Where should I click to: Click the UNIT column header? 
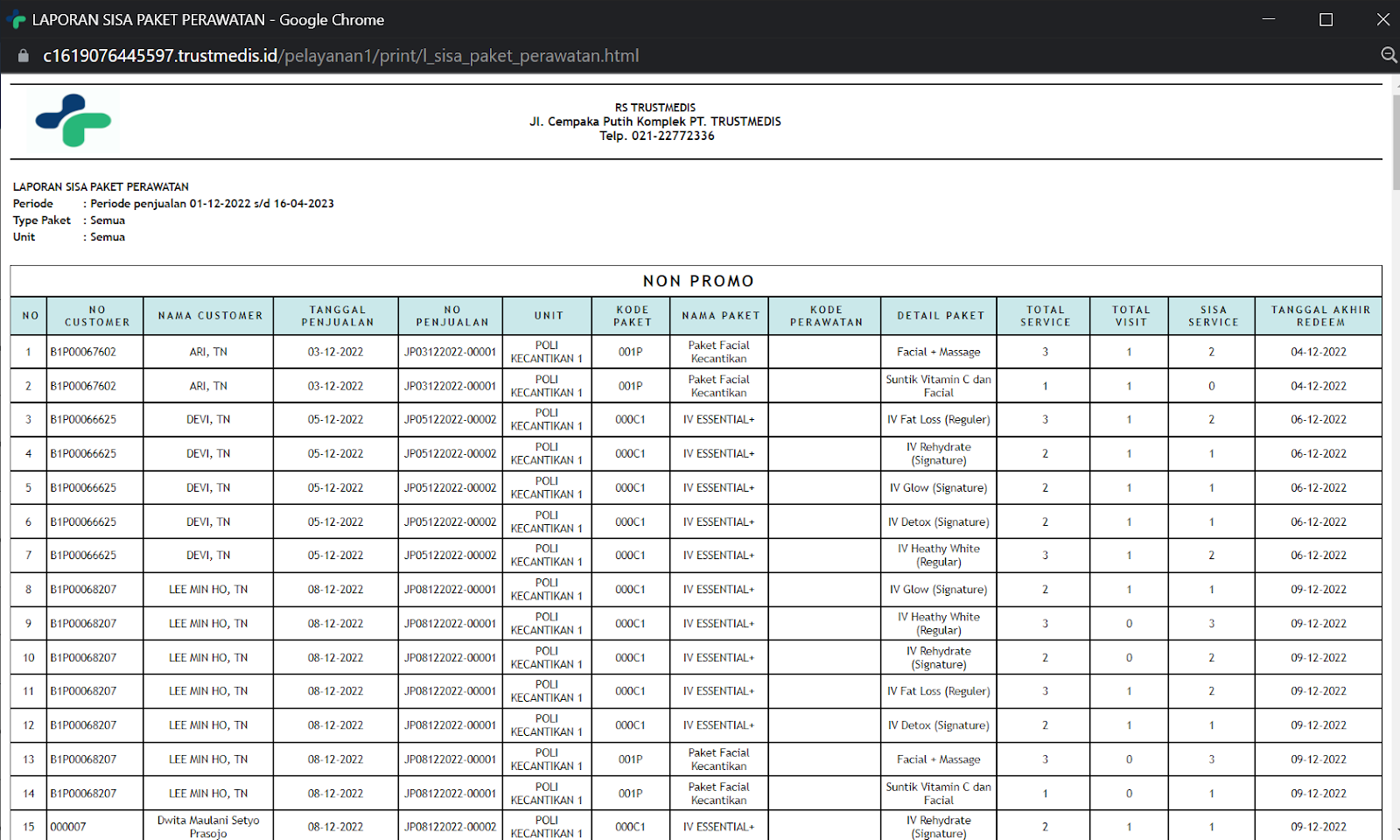(x=548, y=316)
